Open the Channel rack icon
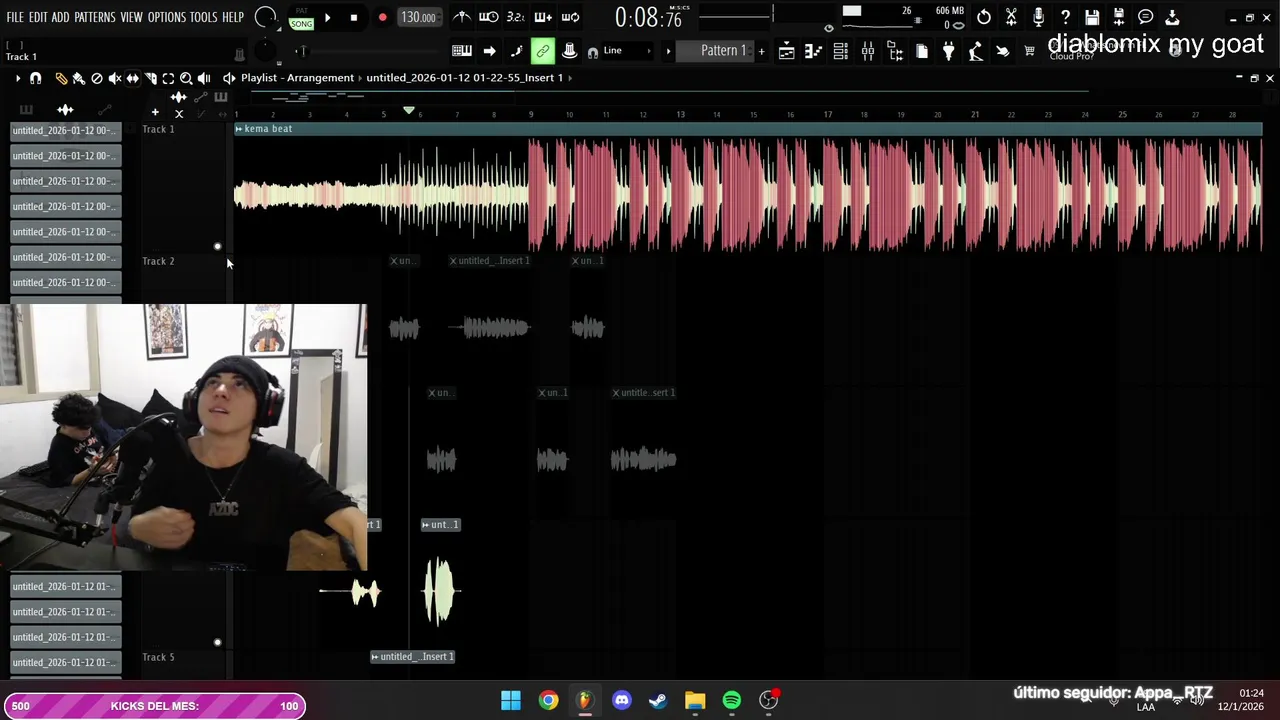 [x=841, y=51]
